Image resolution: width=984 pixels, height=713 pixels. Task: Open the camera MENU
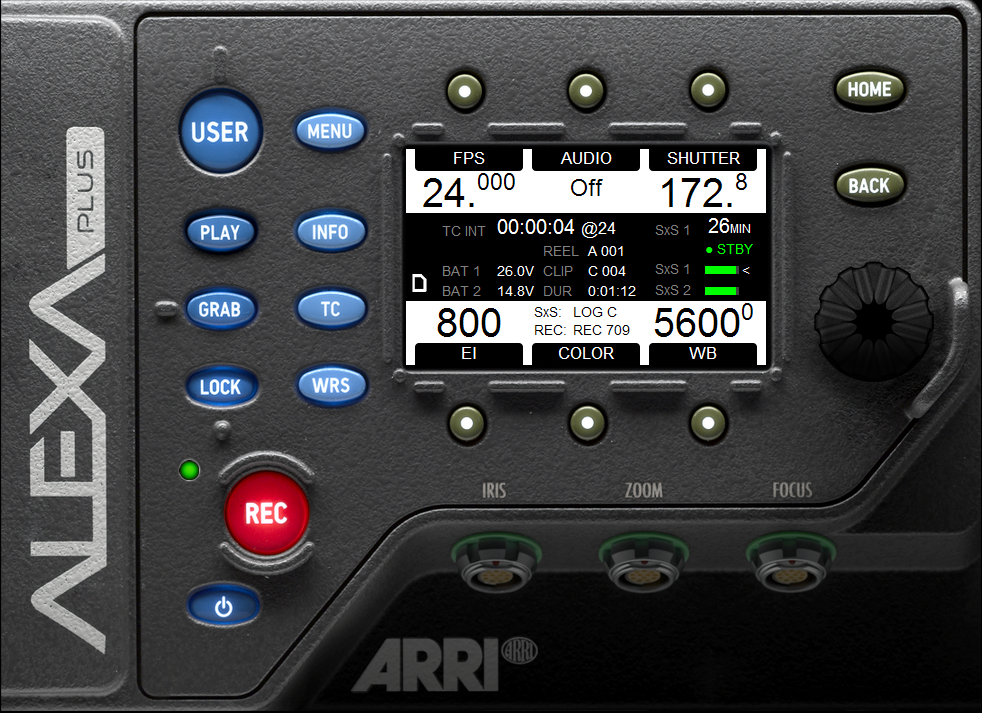[330, 131]
